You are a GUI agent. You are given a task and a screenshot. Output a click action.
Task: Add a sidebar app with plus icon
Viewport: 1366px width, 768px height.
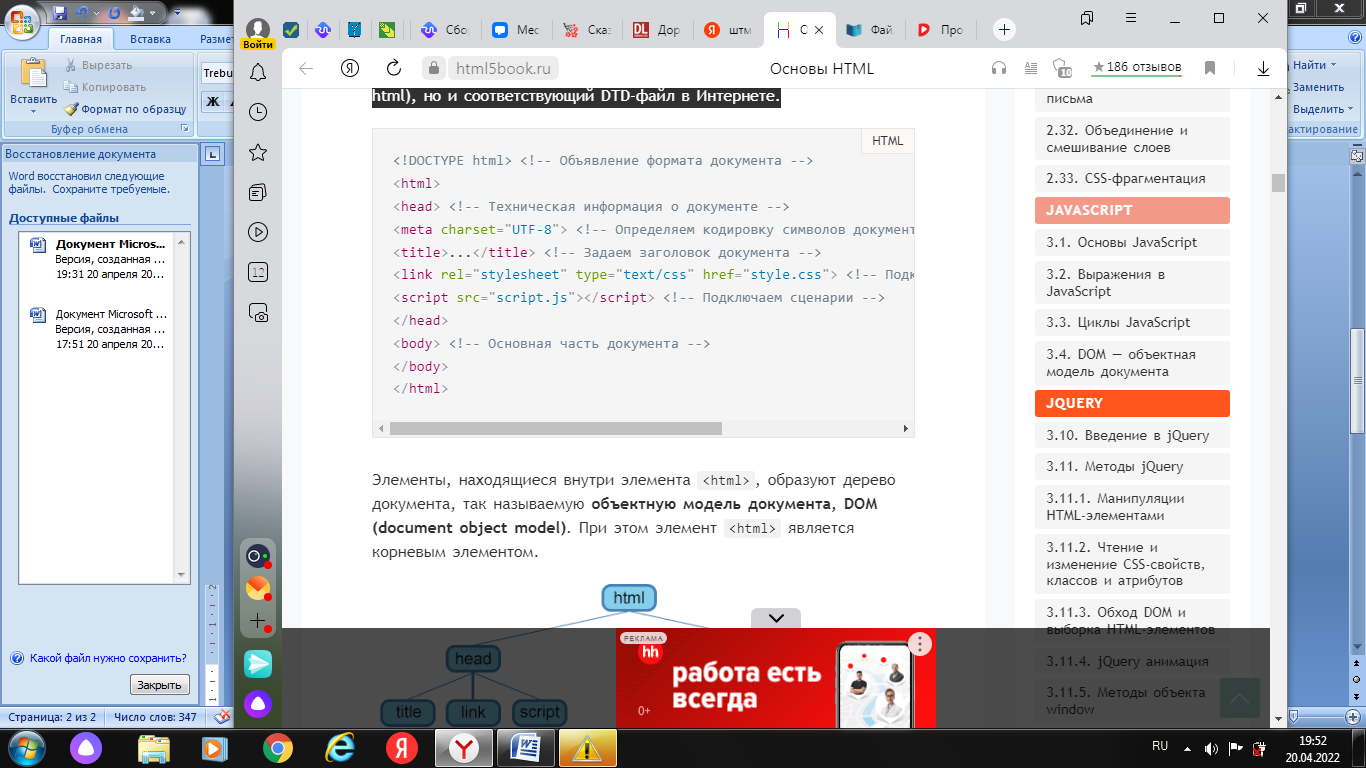258,621
